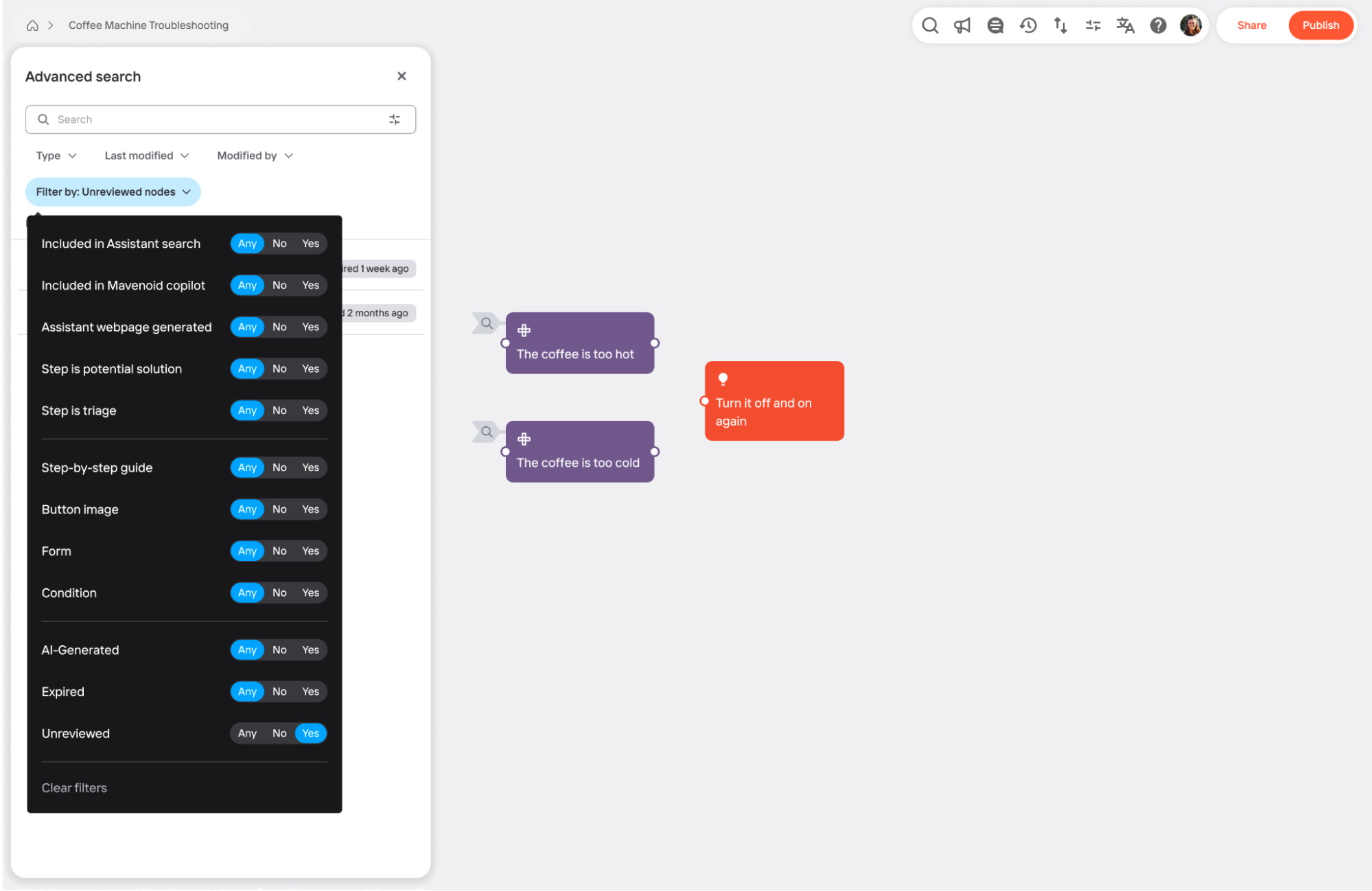Click the filter sliders icon in search box

tap(395, 119)
